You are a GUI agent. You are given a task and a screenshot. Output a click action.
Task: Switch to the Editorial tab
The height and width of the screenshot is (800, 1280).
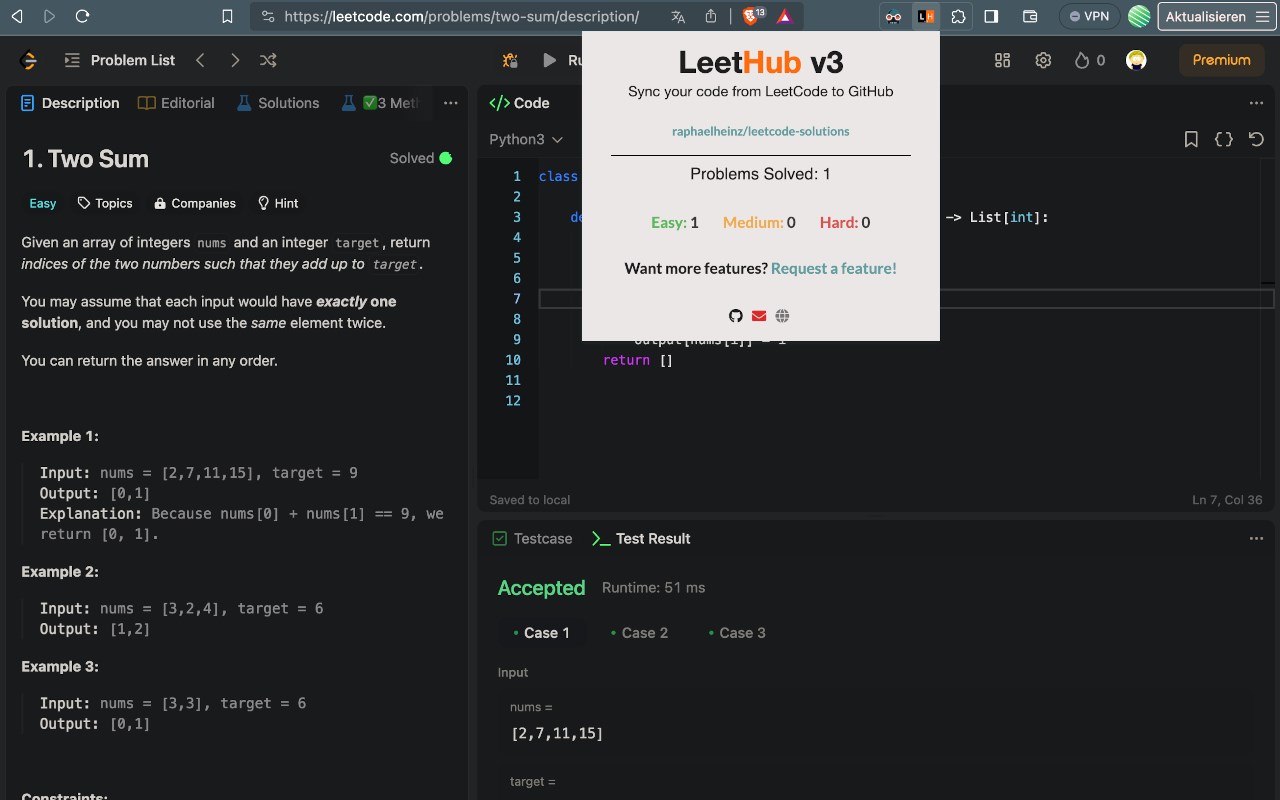pyautogui.click(x=176, y=103)
